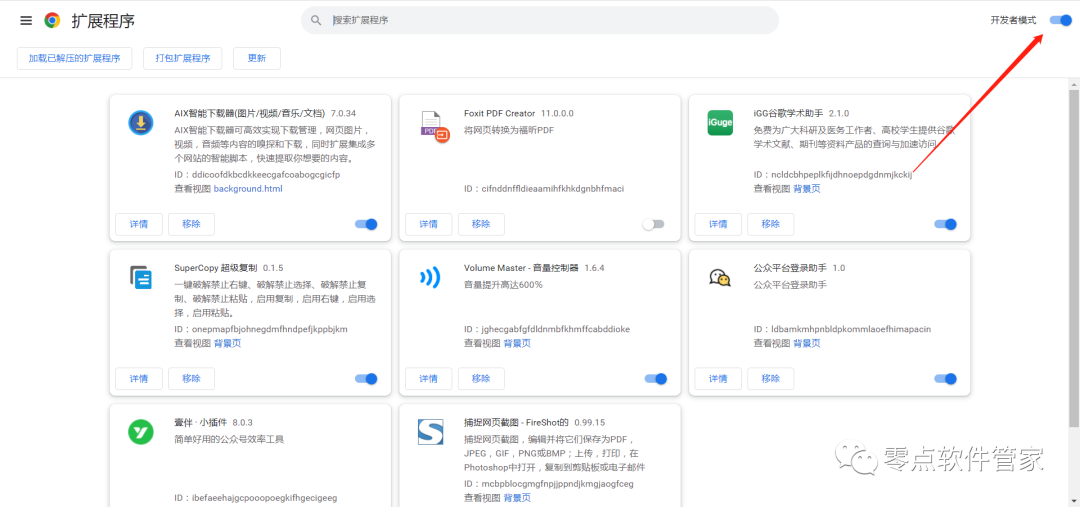Click the AIX智能下载器 extension icon
Image resolution: width=1080 pixels, height=507 pixels.
[141, 123]
